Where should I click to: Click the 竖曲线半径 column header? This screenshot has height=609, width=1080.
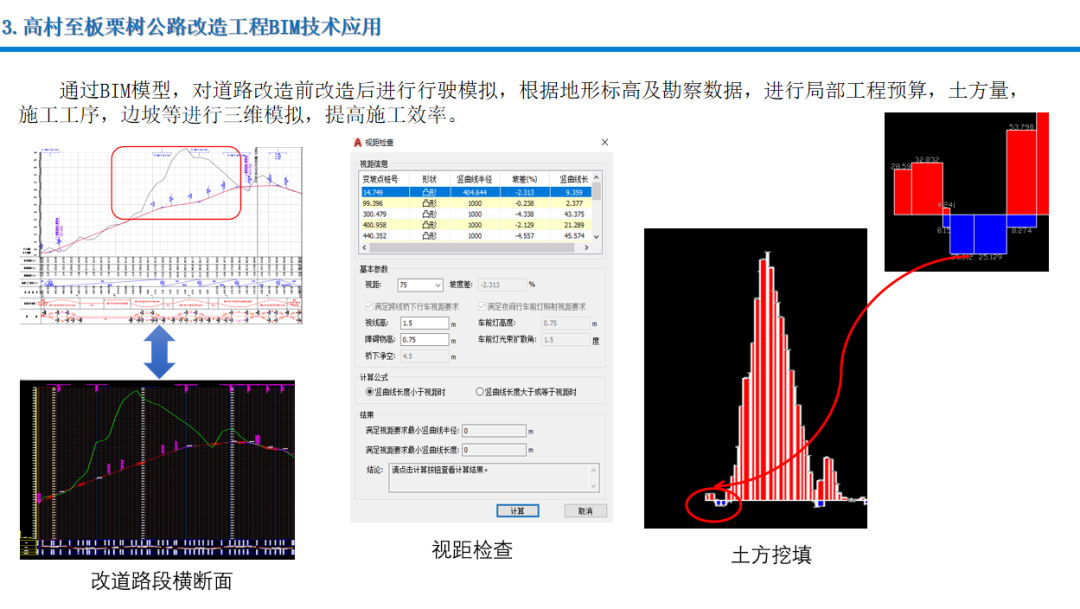475,178
